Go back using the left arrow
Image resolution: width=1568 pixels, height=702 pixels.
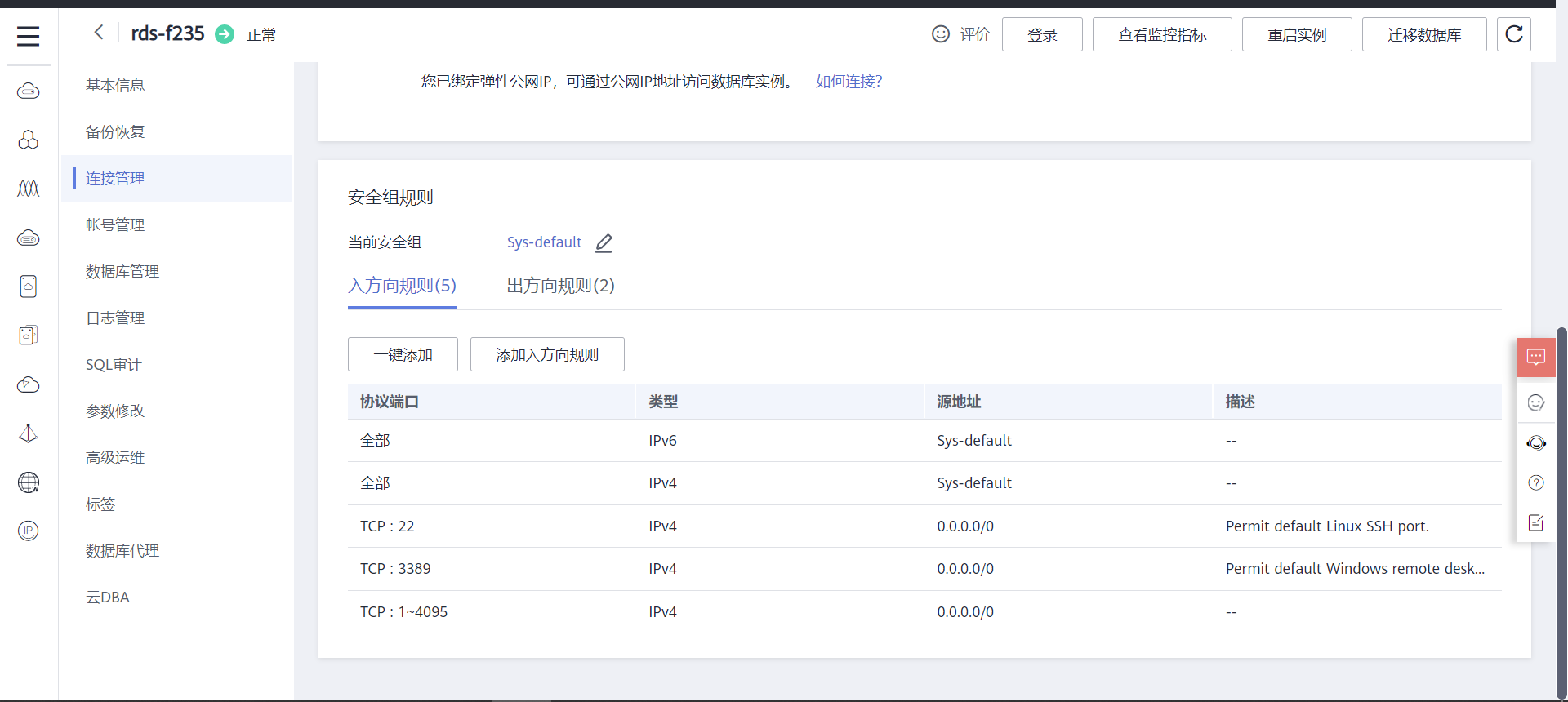click(x=99, y=33)
